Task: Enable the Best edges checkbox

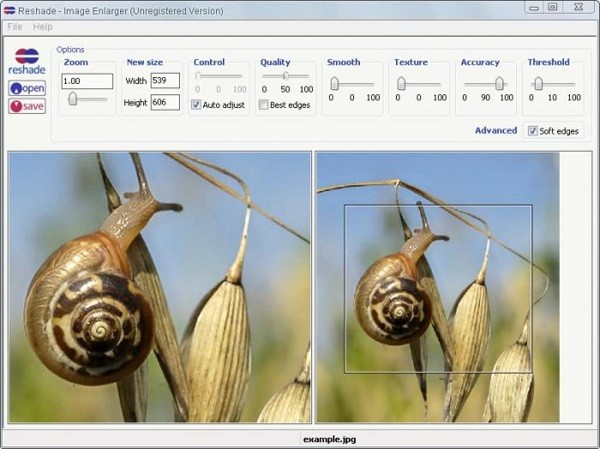Action: coord(264,104)
